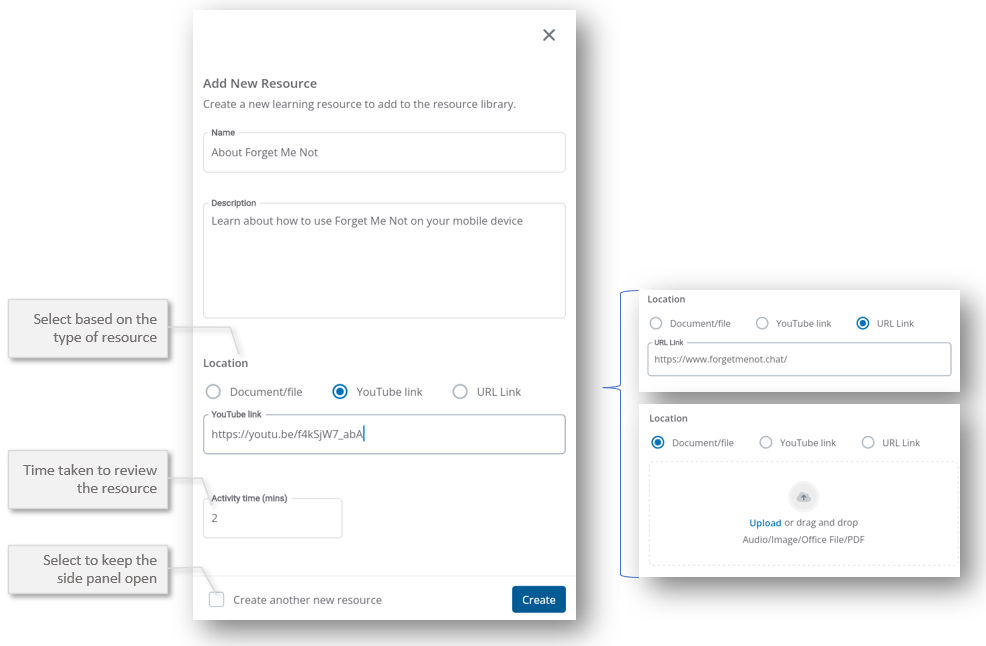
Task: Click the blue Upload link
Action: [x=765, y=523]
